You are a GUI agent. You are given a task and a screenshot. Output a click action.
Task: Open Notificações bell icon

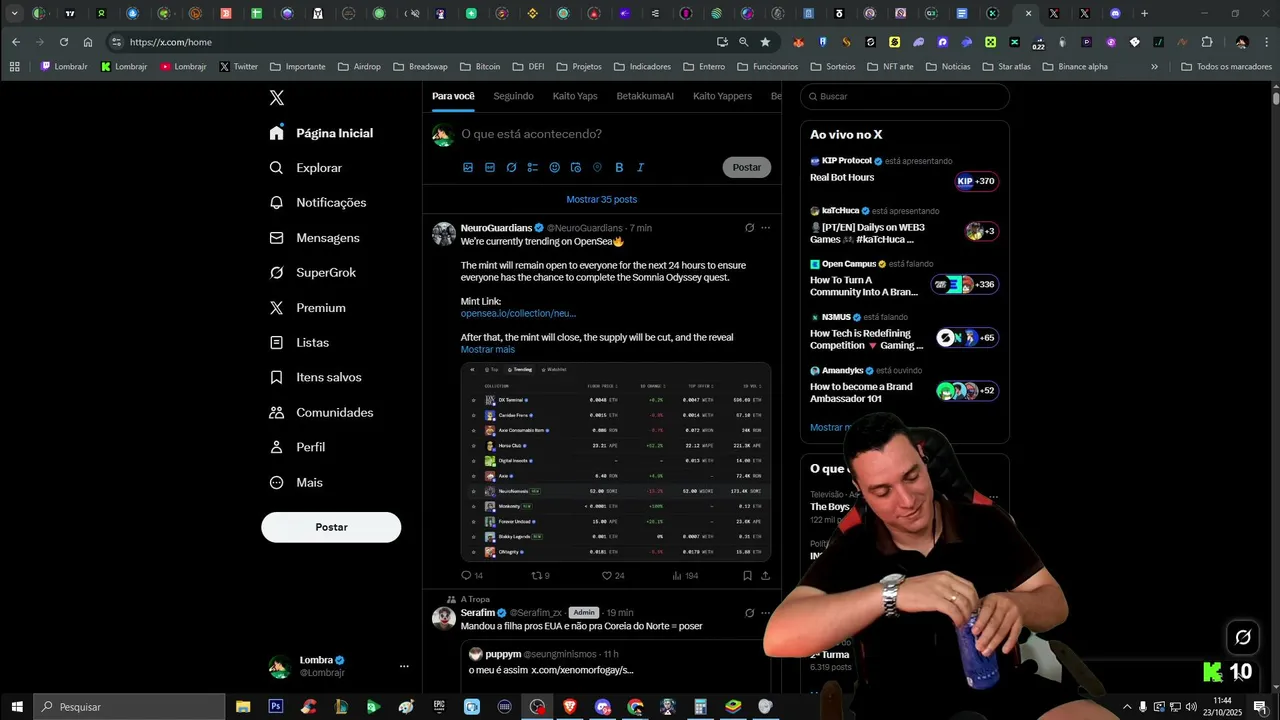tap(277, 202)
